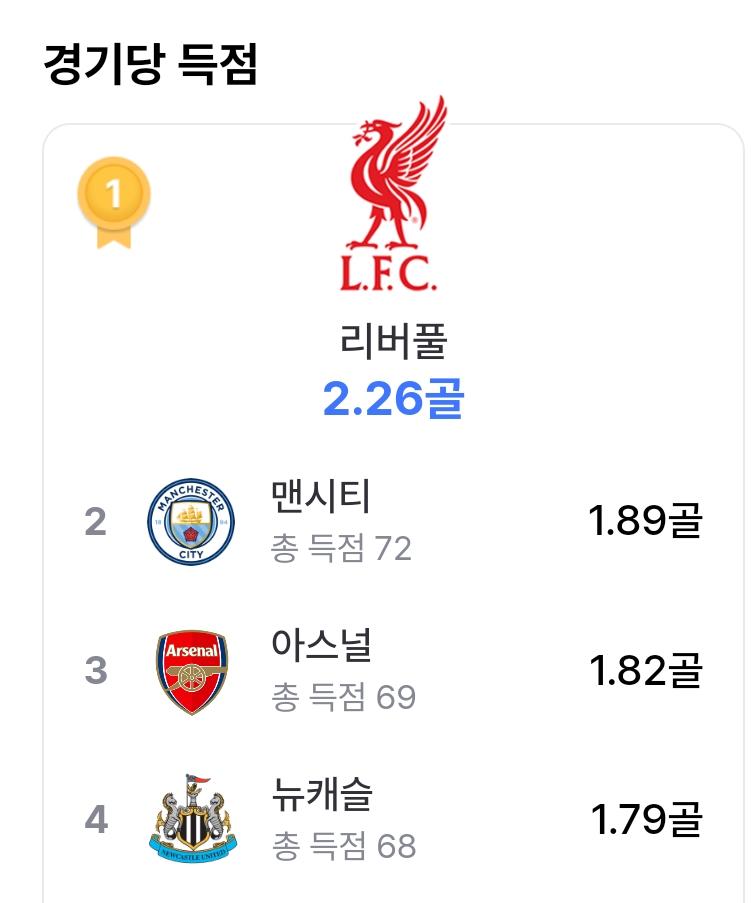Open the Manchester City club crest
The image size is (754, 903).
pos(191,522)
